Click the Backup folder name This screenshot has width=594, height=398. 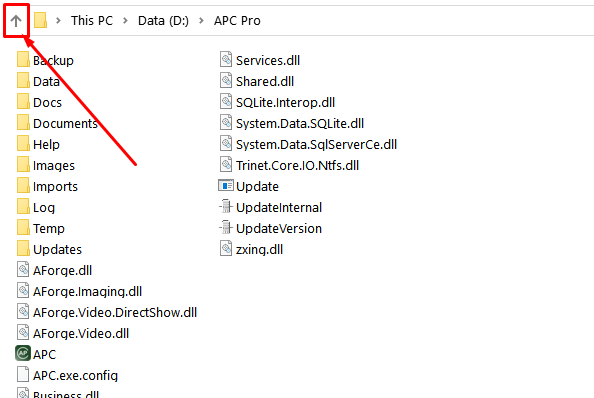click(53, 61)
